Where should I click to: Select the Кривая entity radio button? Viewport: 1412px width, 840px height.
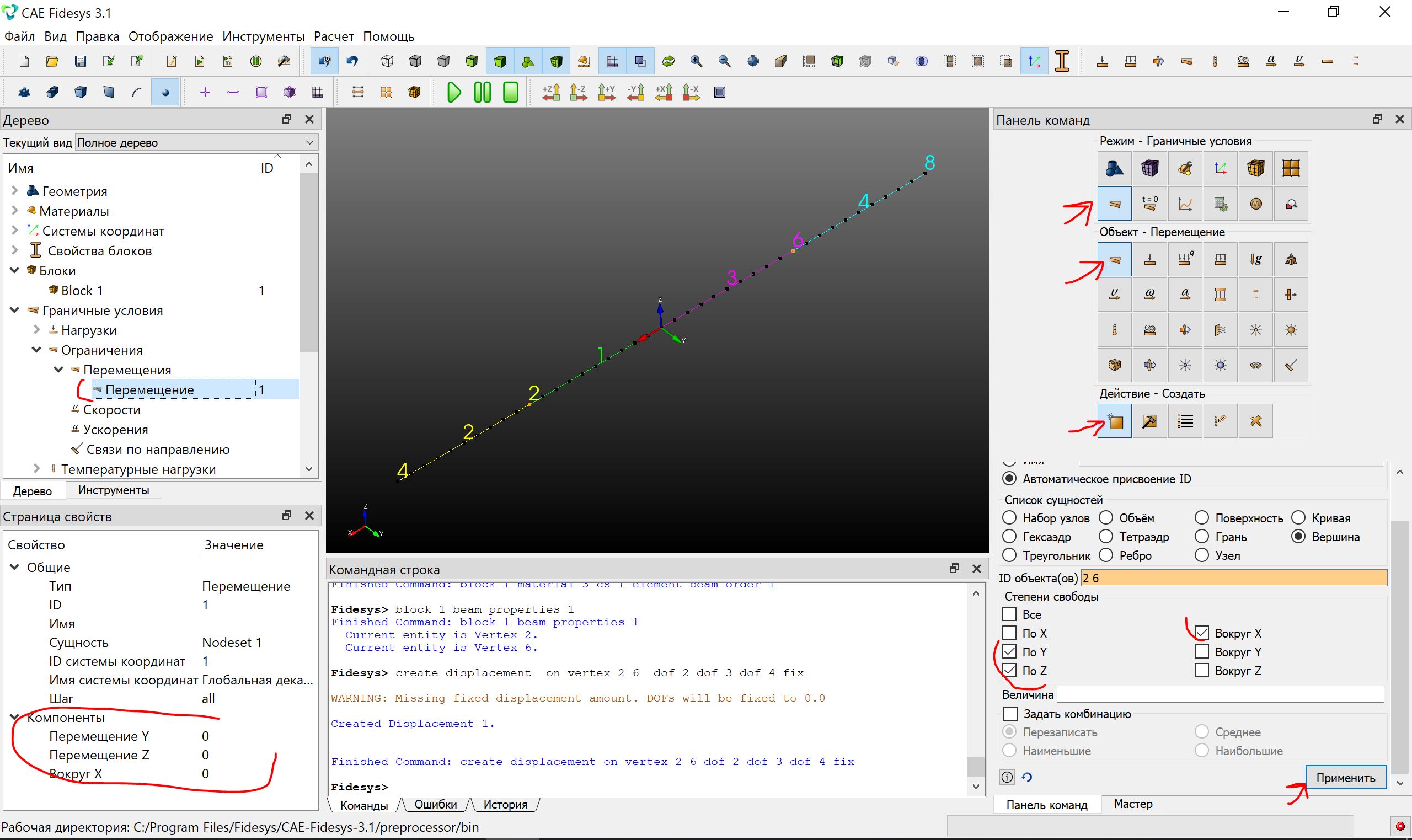coord(1298,518)
